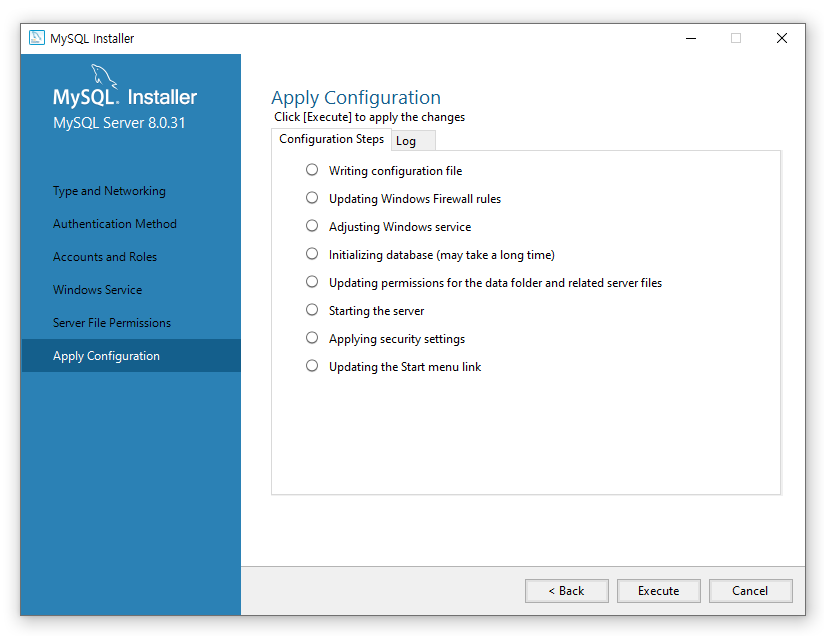Close the MySQL Installer window
This screenshot has width=824, height=636.
(782, 38)
